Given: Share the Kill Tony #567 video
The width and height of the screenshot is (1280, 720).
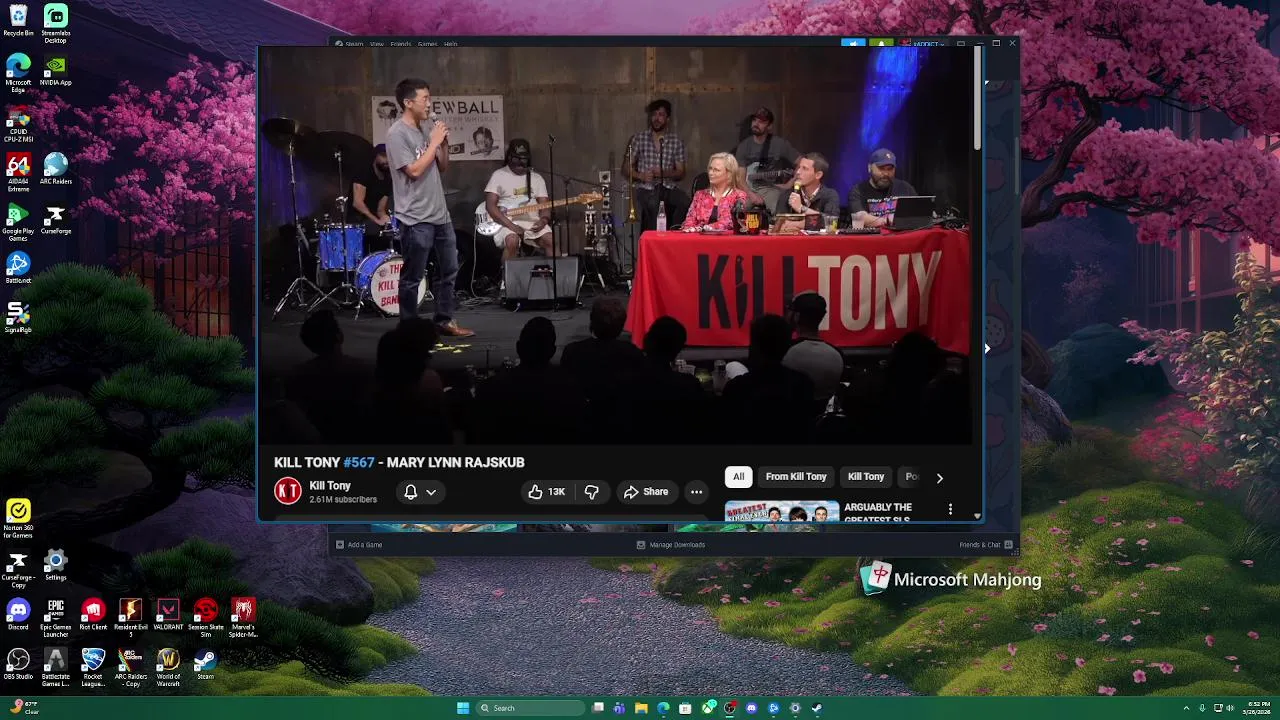Looking at the screenshot, I should pos(646,491).
